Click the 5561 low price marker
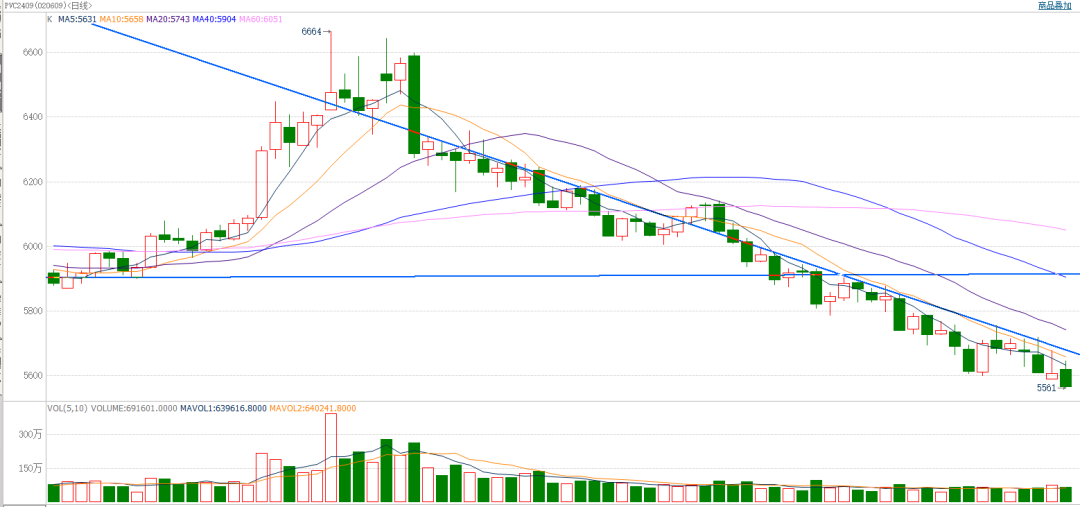This screenshot has width=1080, height=507. point(1051,388)
